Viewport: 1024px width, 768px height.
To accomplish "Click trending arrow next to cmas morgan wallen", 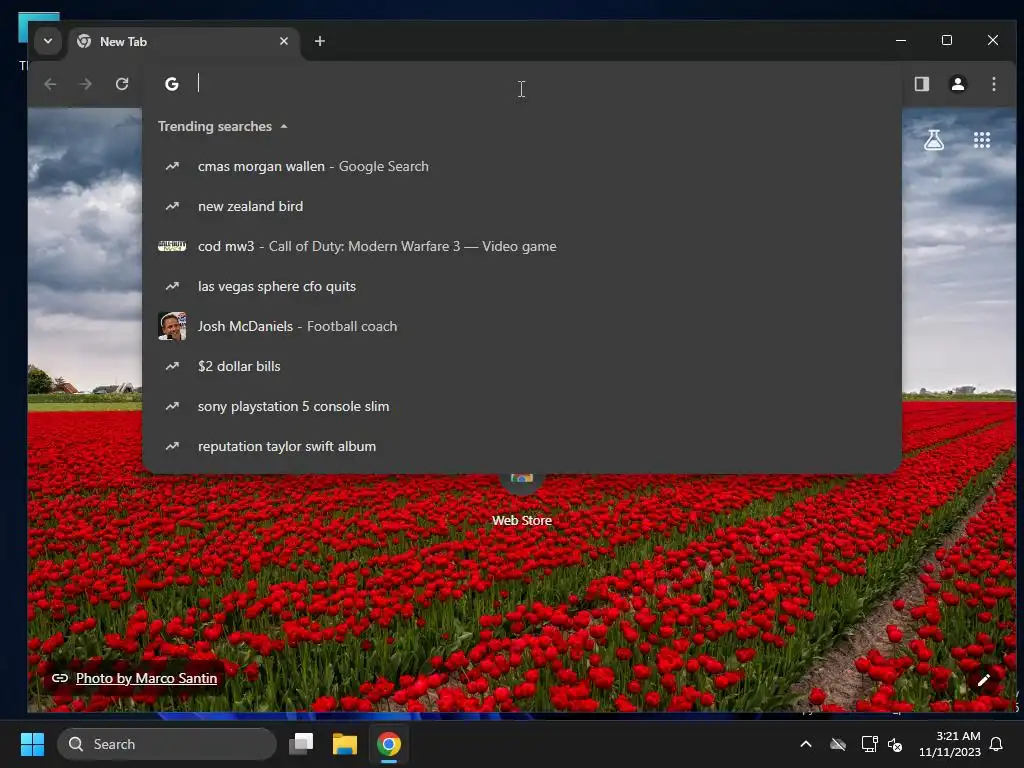I will (x=172, y=166).
